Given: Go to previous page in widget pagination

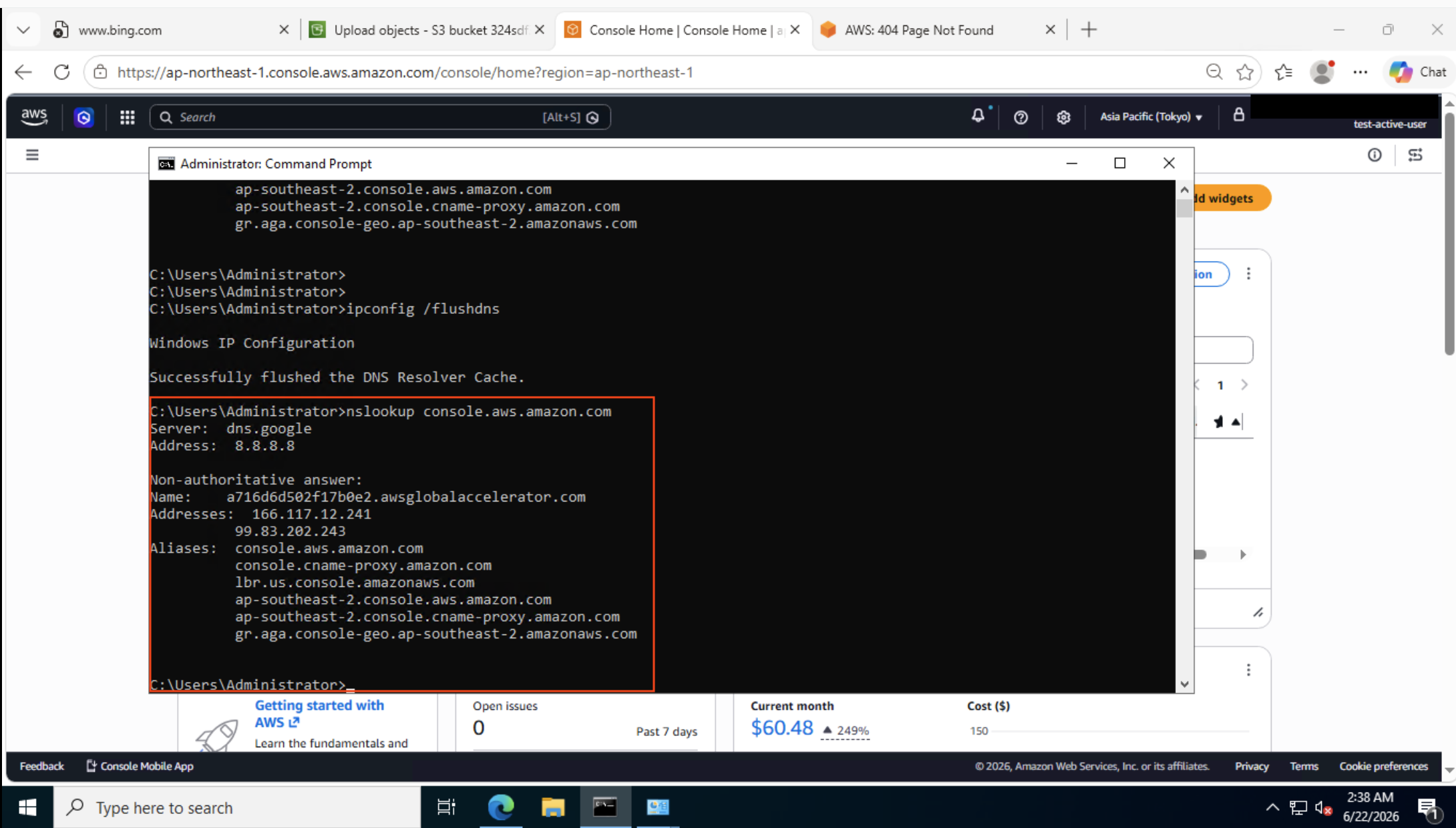Looking at the screenshot, I should [1198, 385].
